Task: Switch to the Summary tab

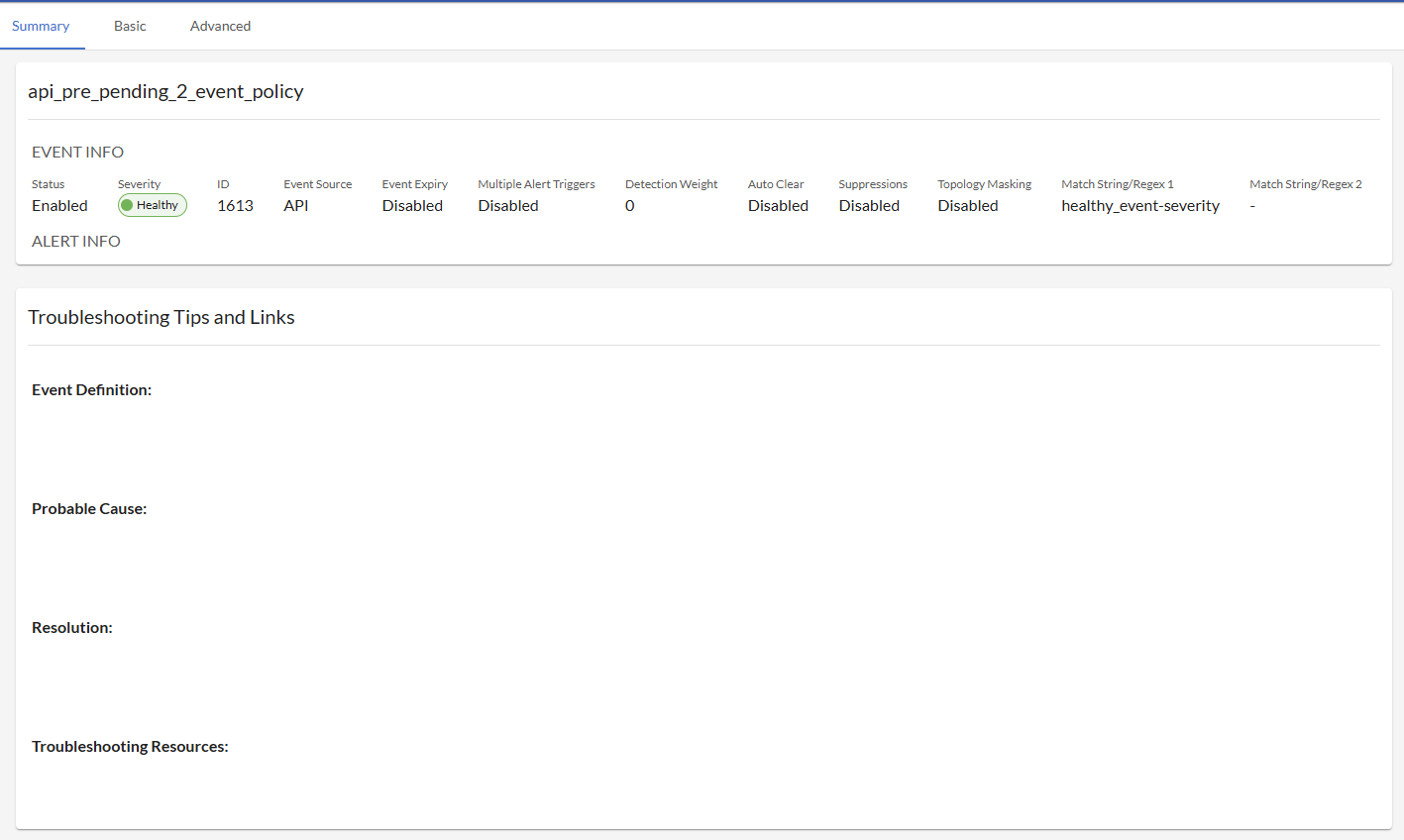Action: click(41, 26)
